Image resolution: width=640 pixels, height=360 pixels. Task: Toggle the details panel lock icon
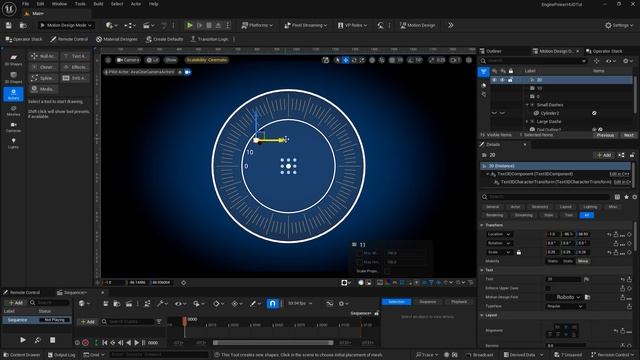point(632,155)
